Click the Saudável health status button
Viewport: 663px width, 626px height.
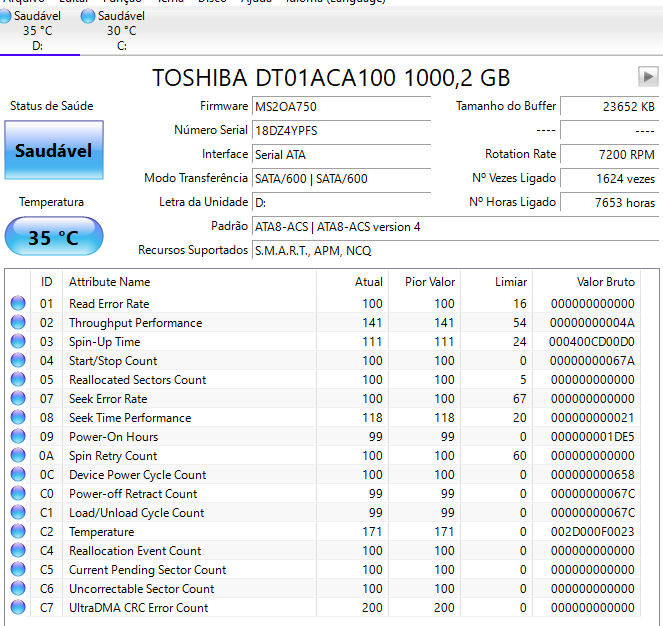pos(54,150)
